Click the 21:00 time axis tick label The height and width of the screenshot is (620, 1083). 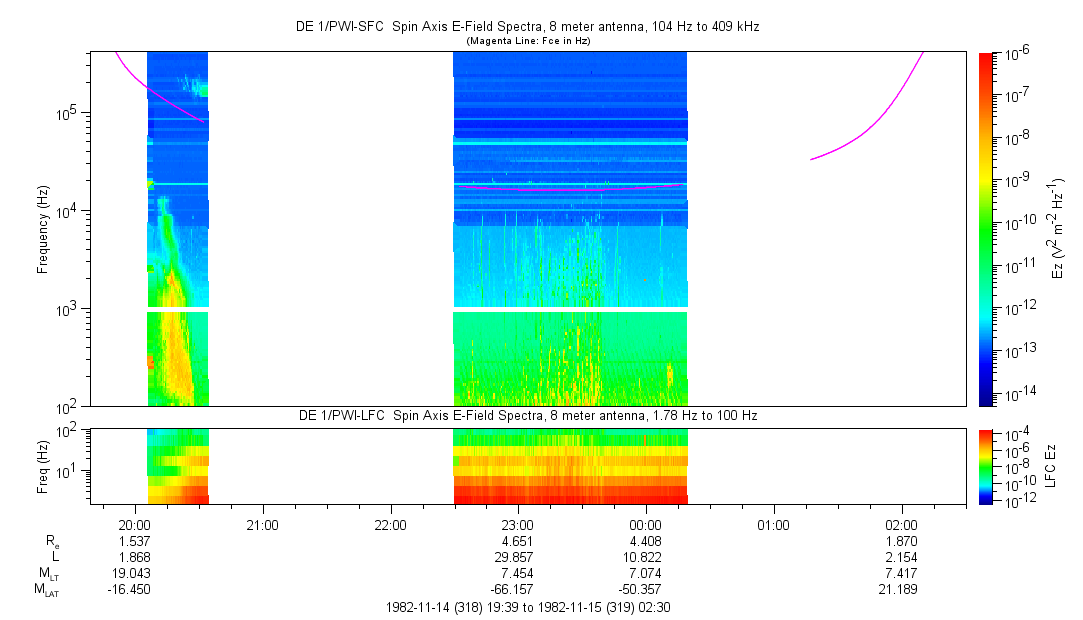tap(262, 524)
